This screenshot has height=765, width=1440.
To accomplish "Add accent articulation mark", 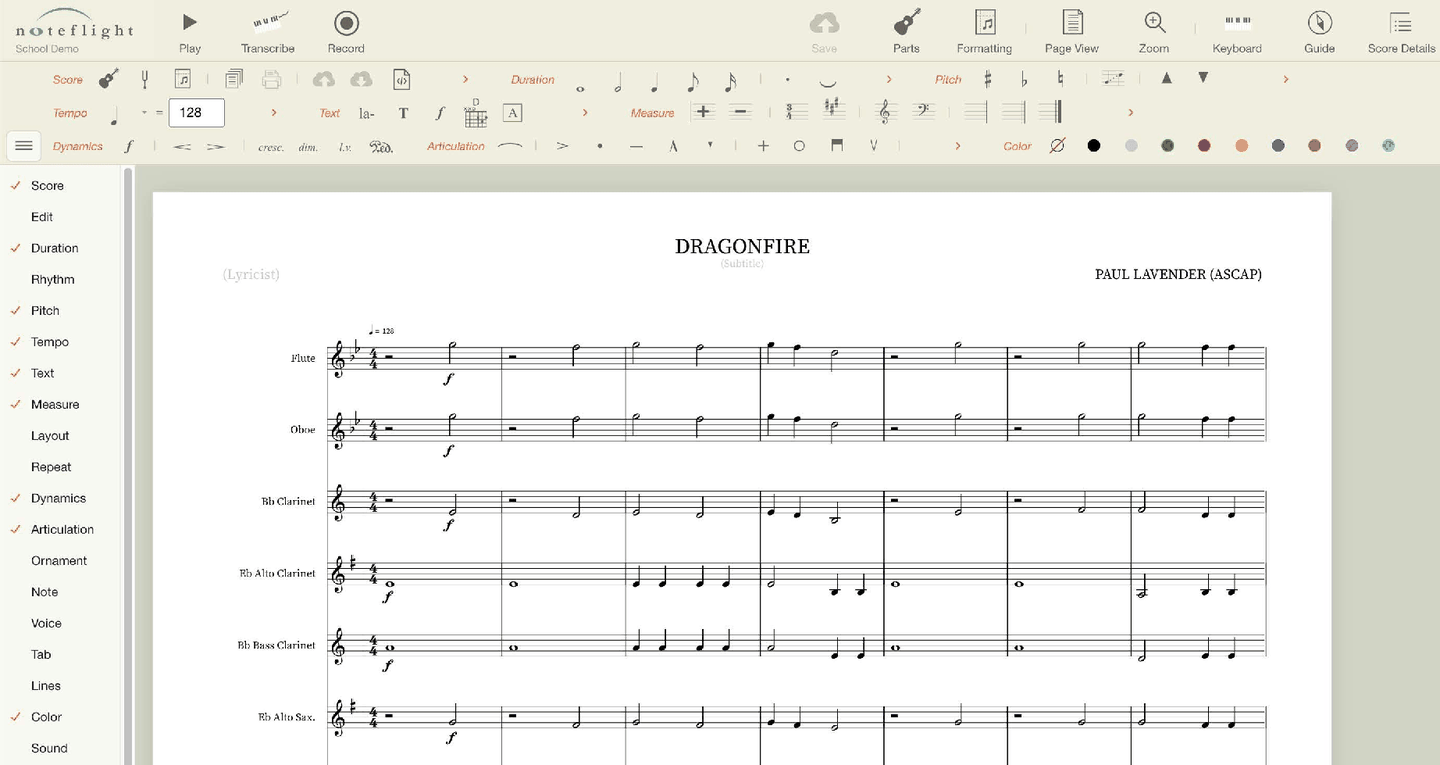I will pos(563,146).
